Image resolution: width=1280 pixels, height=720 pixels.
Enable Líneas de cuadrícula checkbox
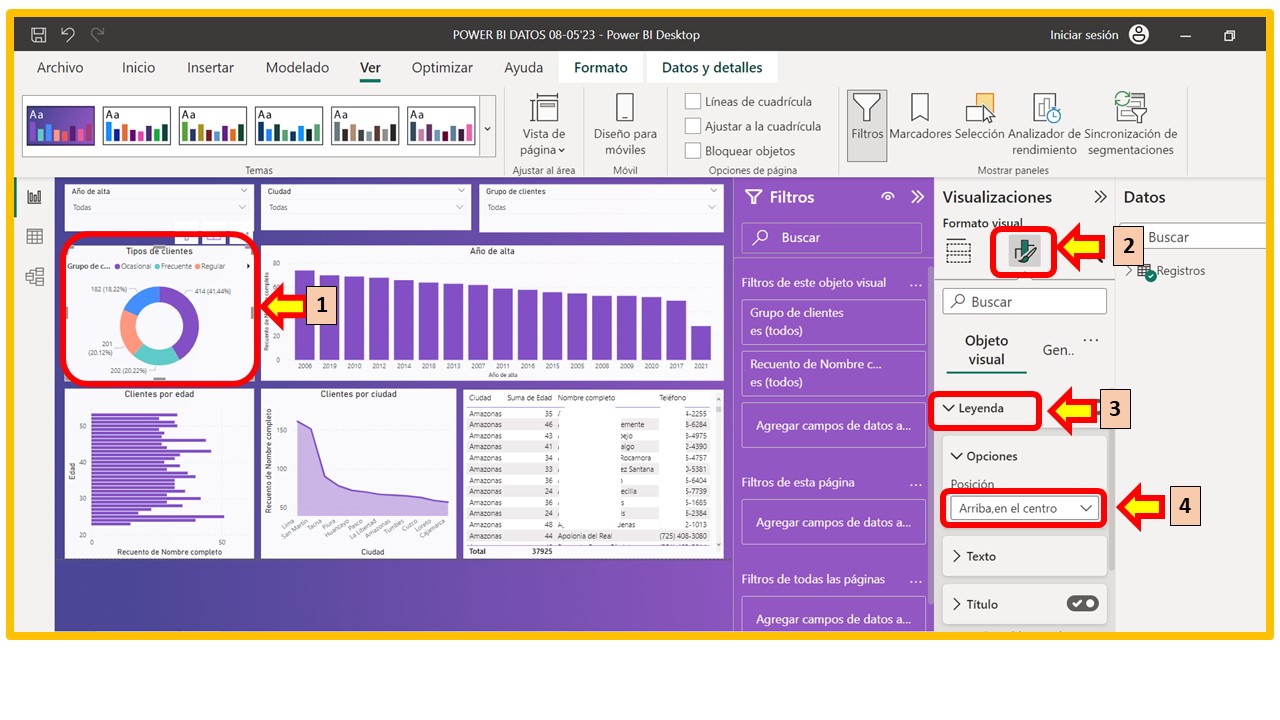692,101
